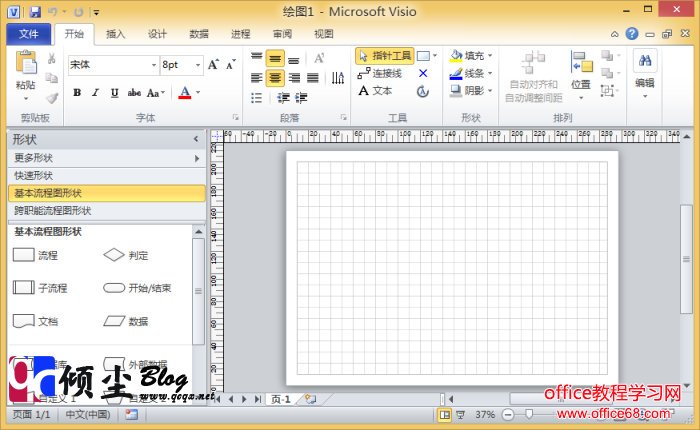The width and height of the screenshot is (700, 430).
Task: Select the Pointer Tool button
Action: [384, 56]
